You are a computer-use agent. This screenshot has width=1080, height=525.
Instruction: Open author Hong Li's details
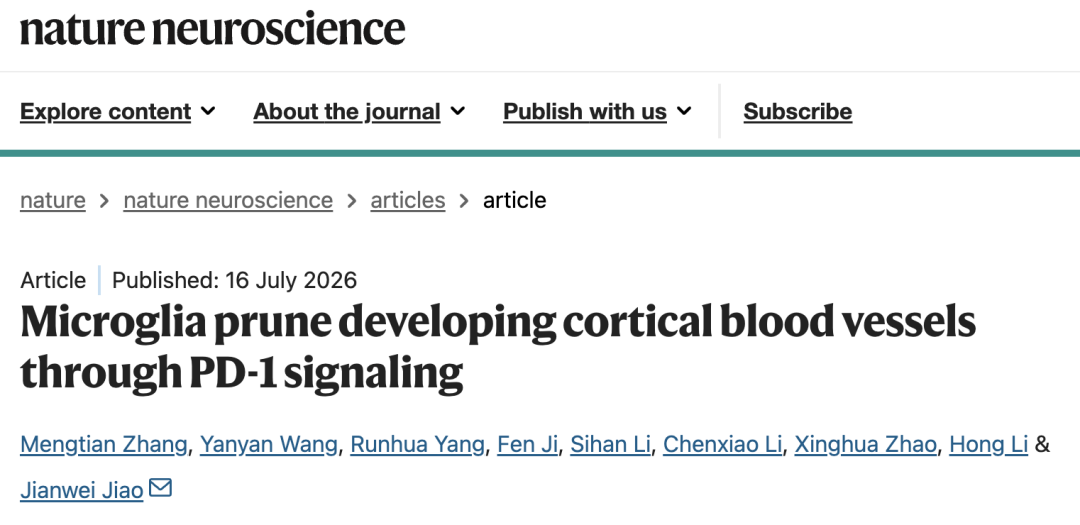[x=988, y=444]
